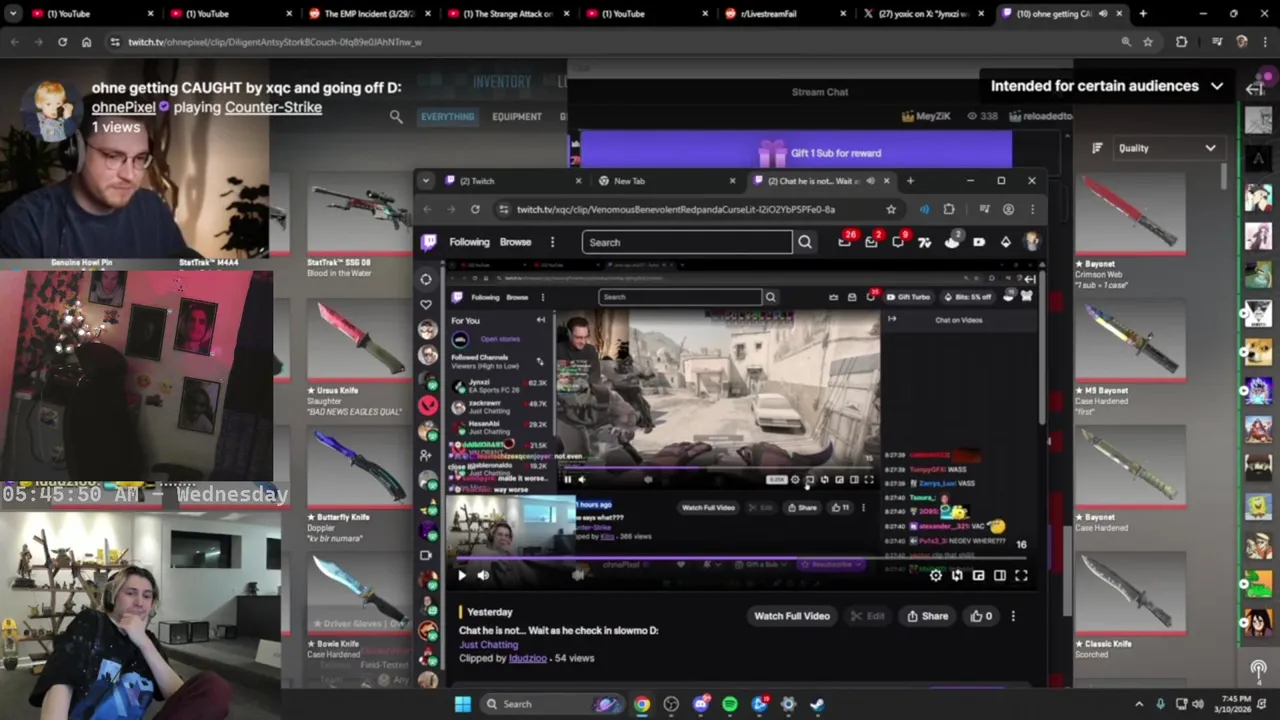Open Spotify from the taskbar
This screenshot has height=720, width=1280.
tap(730, 704)
